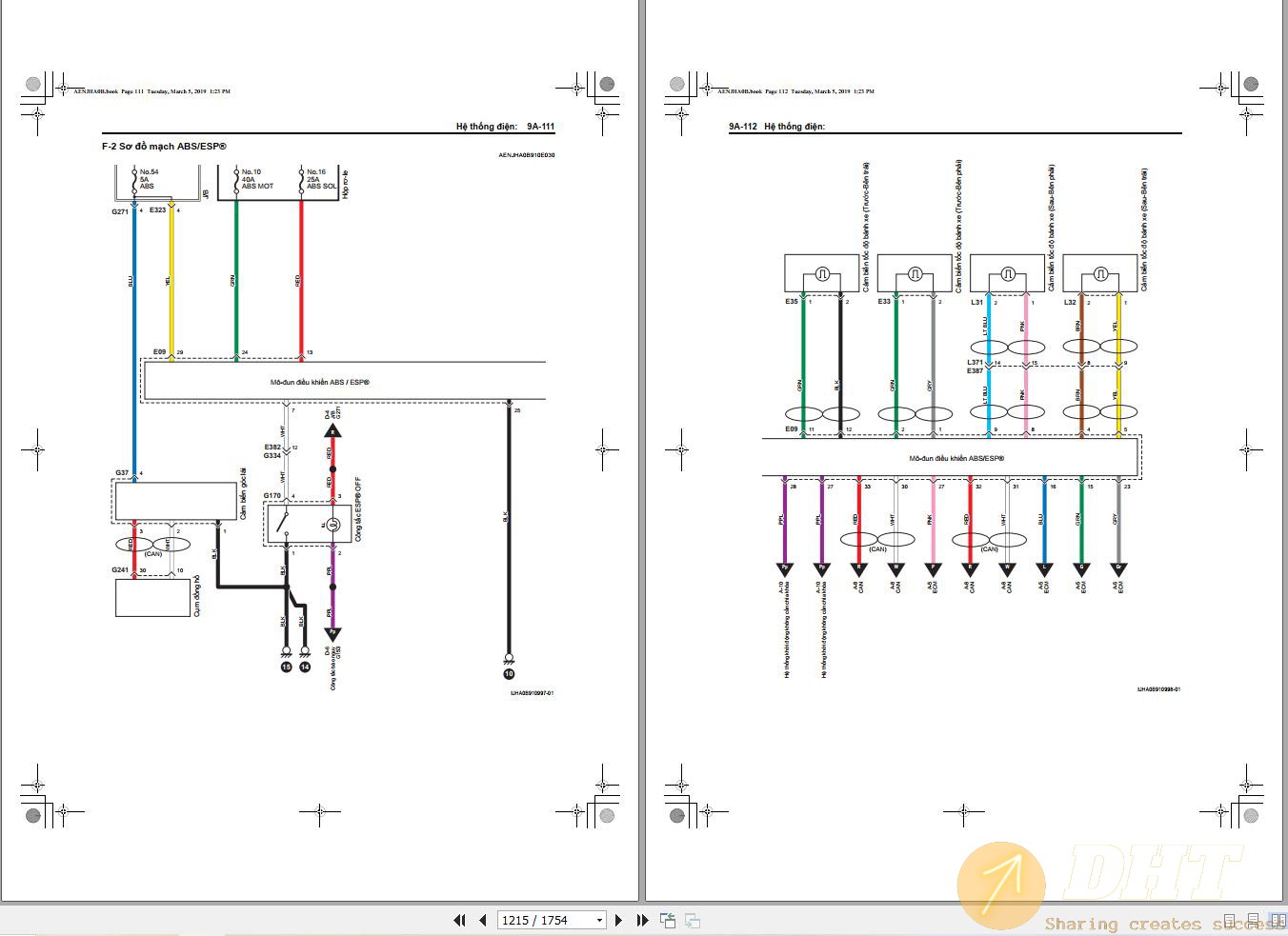The image size is (1288, 936).
Task: Click the go-to-previous-view icon
Action: pos(668,920)
